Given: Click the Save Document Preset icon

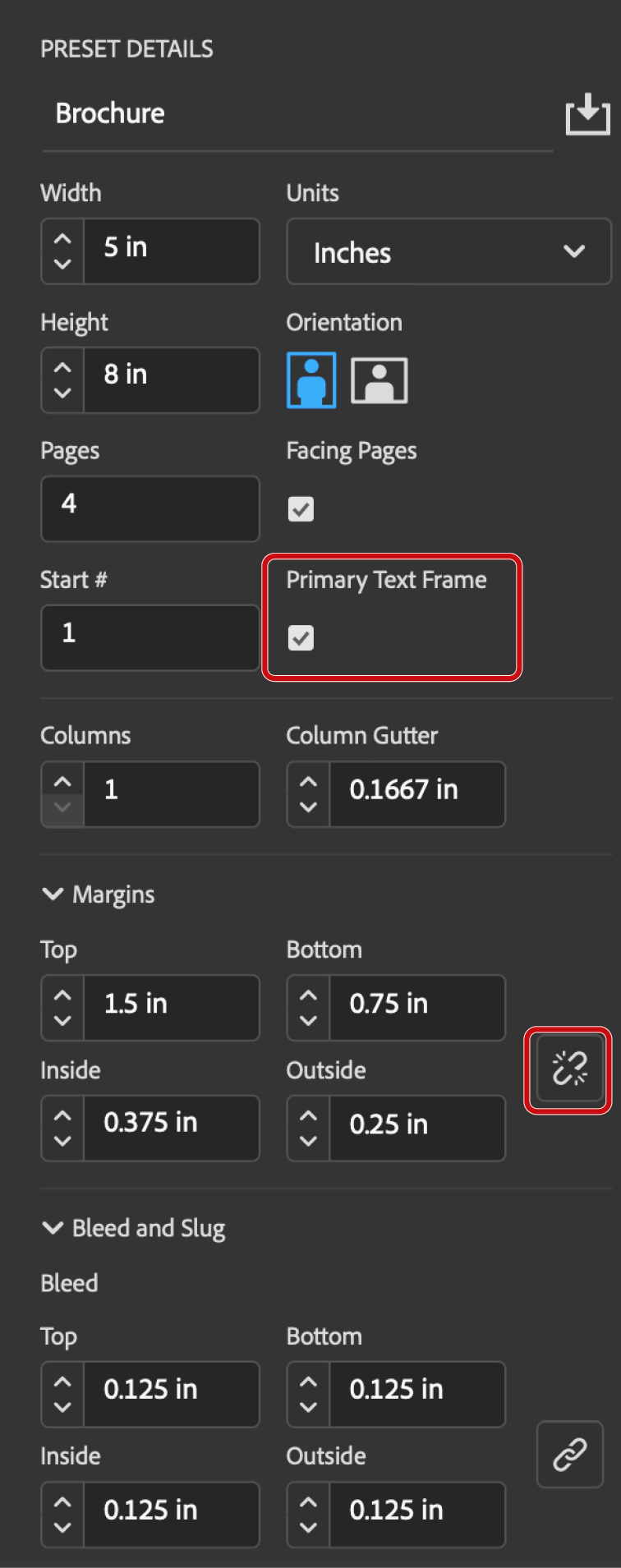Looking at the screenshot, I should click(587, 114).
